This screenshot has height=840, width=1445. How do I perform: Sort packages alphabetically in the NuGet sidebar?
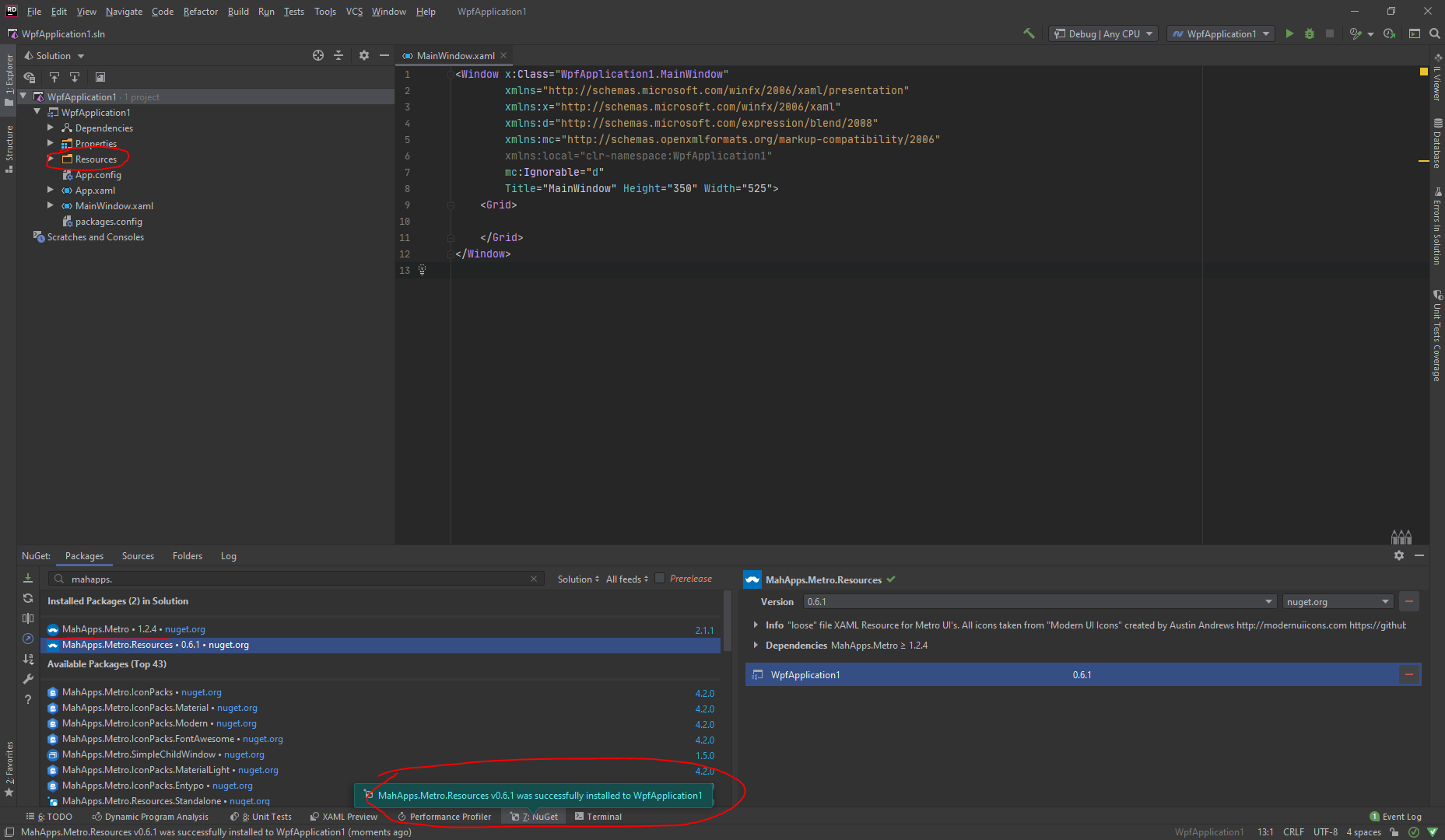click(x=28, y=659)
